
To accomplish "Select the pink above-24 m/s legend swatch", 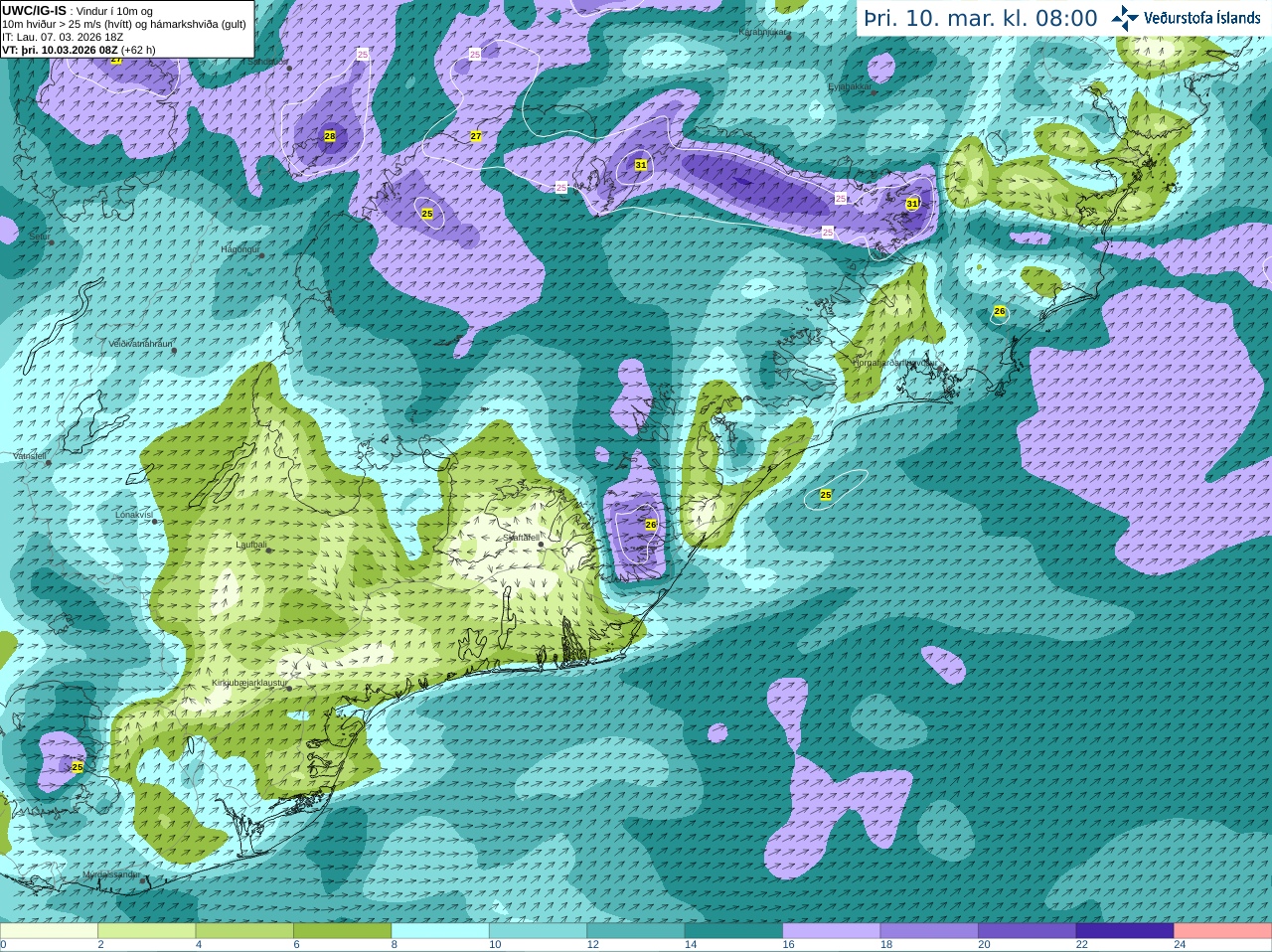I will coord(1223,931).
